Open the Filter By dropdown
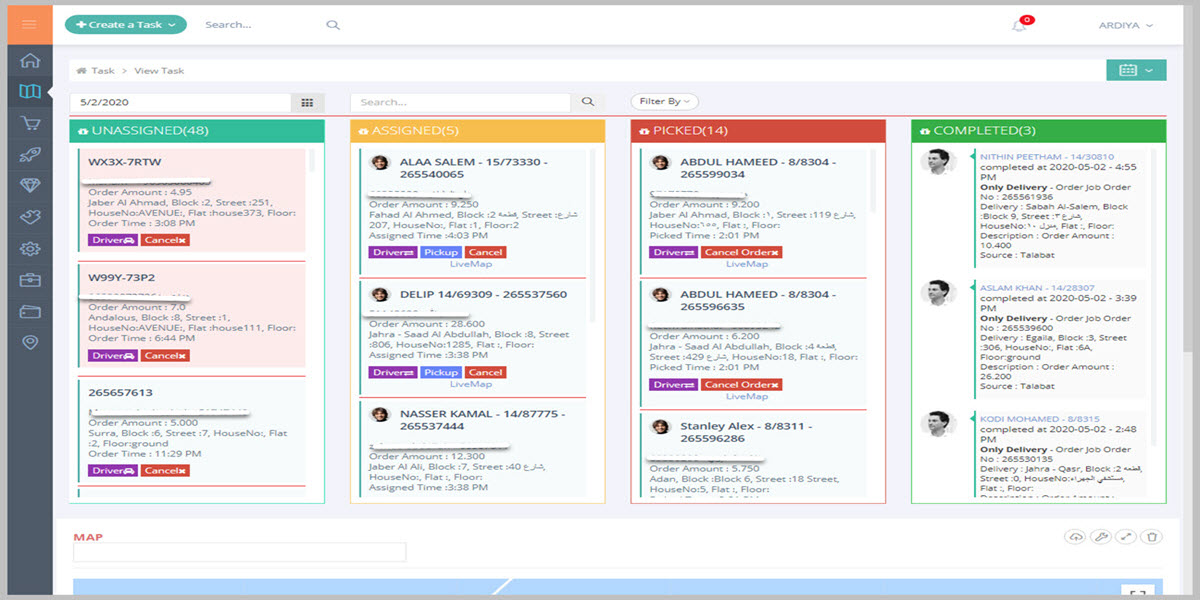The image size is (1200, 600). click(x=664, y=101)
